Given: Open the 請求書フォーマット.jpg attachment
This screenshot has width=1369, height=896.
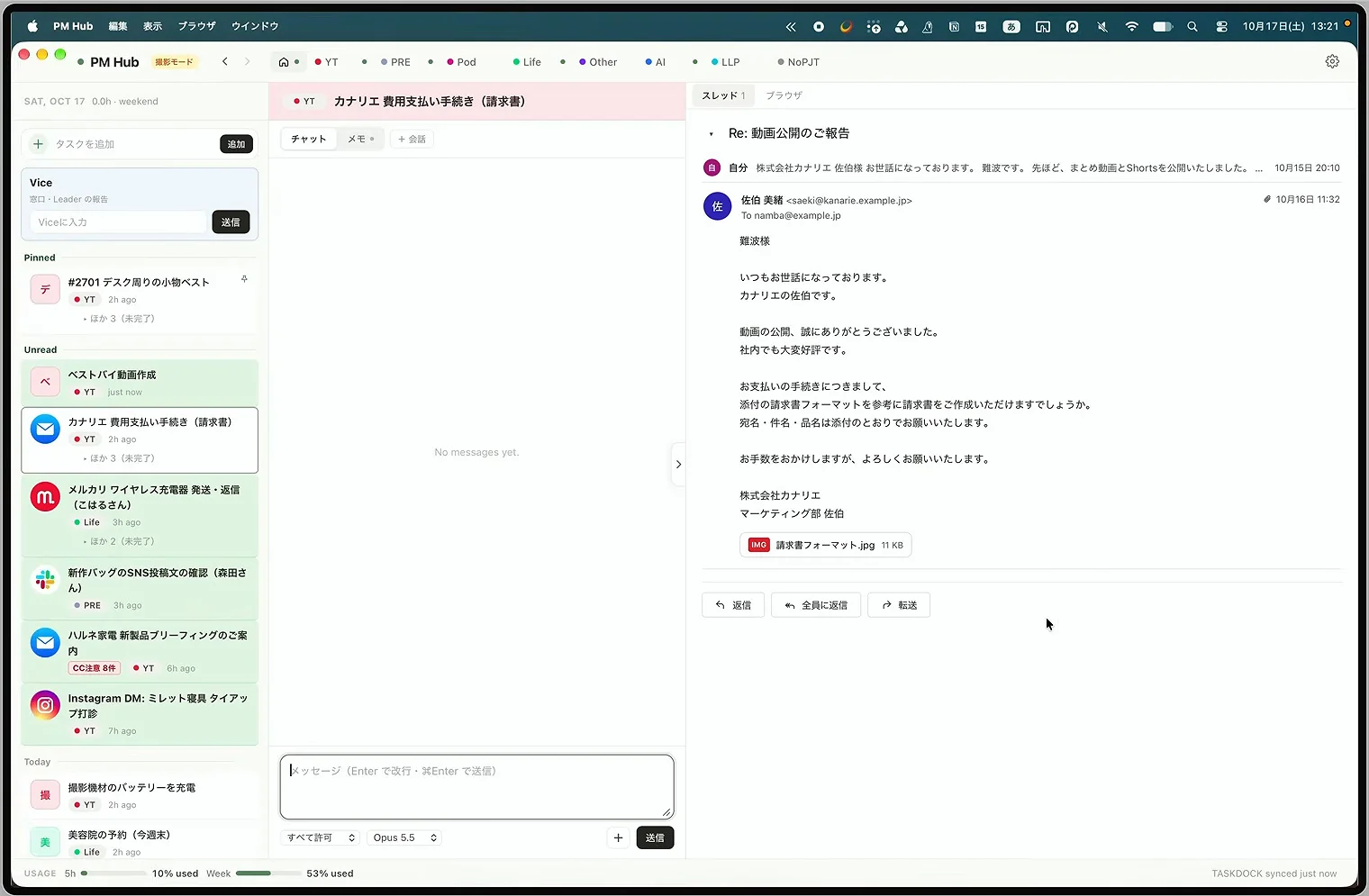Looking at the screenshot, I should click(x=825, y=545).
